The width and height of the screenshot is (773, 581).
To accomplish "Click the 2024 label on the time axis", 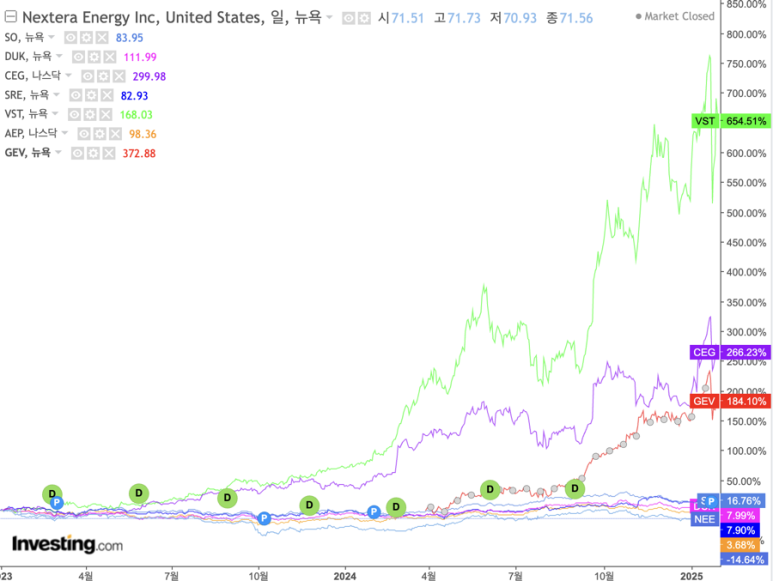I will 345,576.
